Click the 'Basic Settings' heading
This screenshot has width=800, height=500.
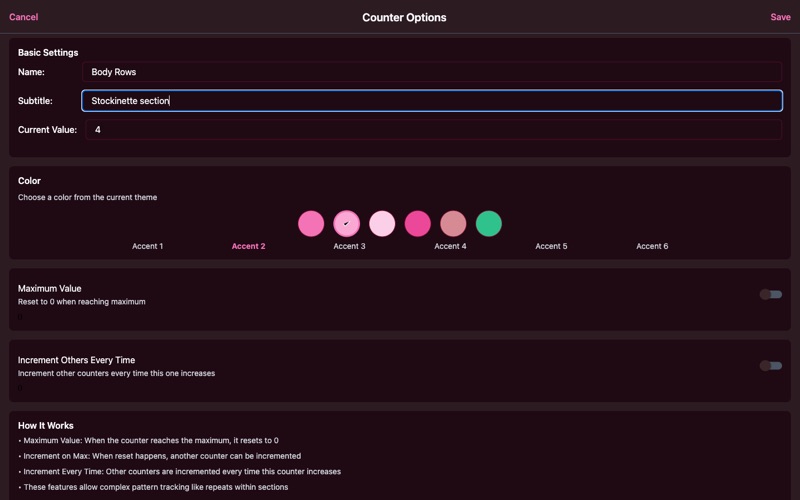click(48, 53)
